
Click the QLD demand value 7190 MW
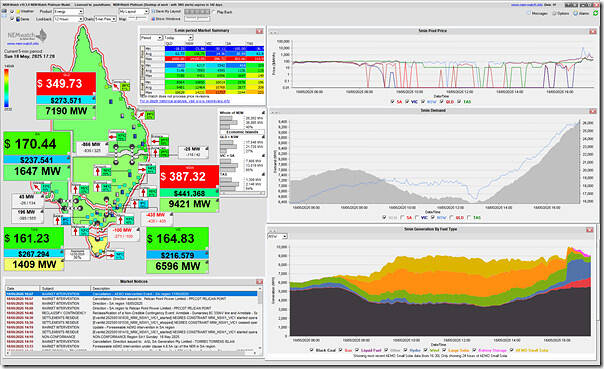click(66, 111)
